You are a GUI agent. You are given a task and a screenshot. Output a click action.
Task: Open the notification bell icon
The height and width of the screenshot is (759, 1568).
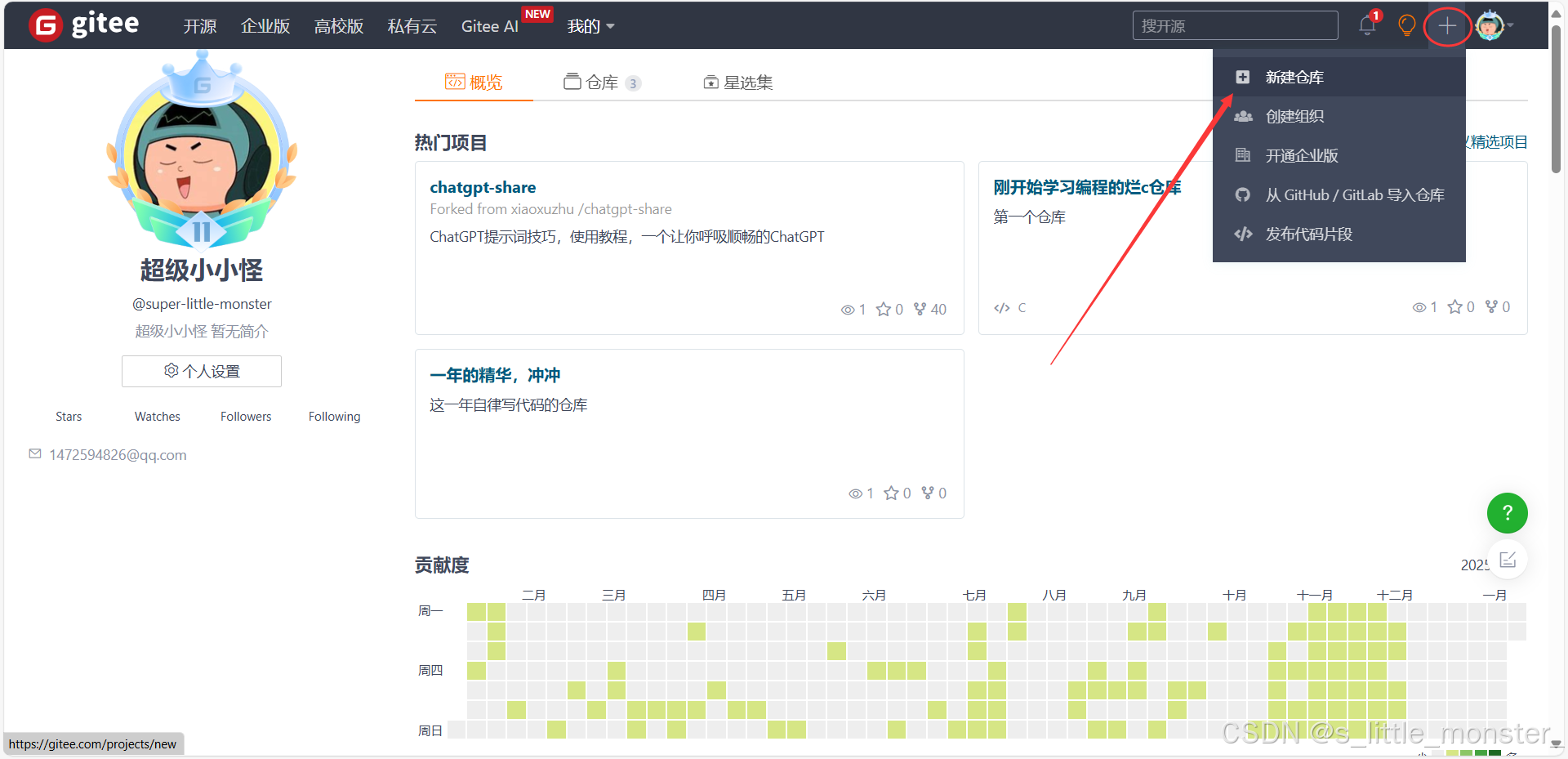1366,25
